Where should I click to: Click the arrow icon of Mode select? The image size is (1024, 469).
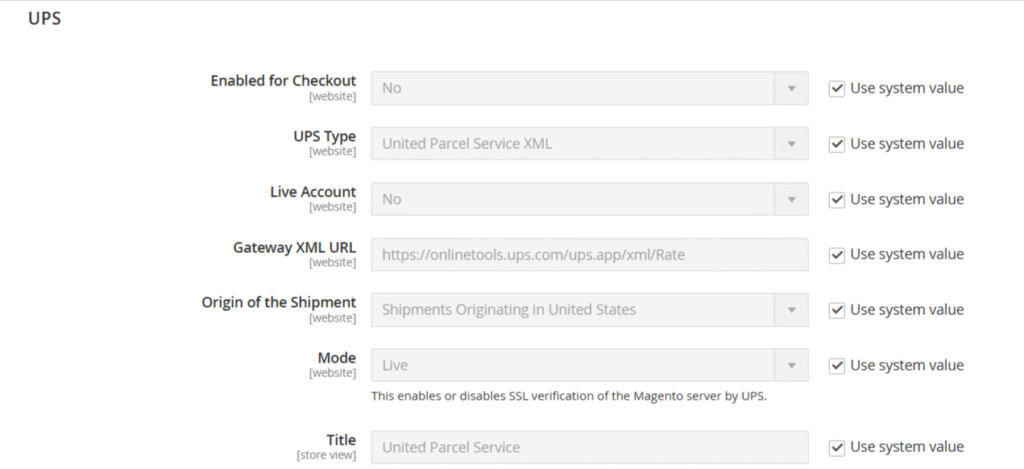coord(791,365)
